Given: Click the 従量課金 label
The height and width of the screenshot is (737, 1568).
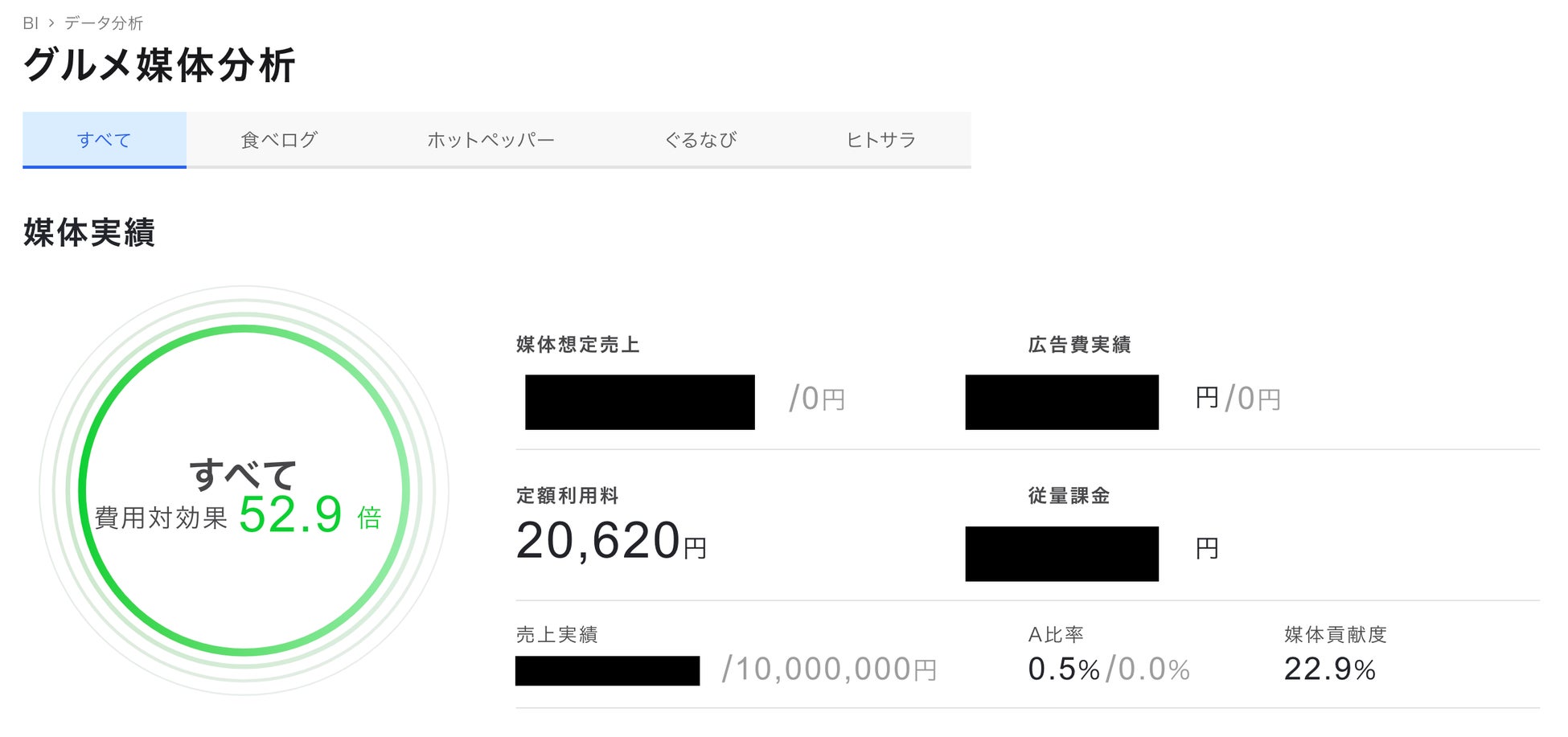Looking at the screenshot, I should pos(1069,496).
